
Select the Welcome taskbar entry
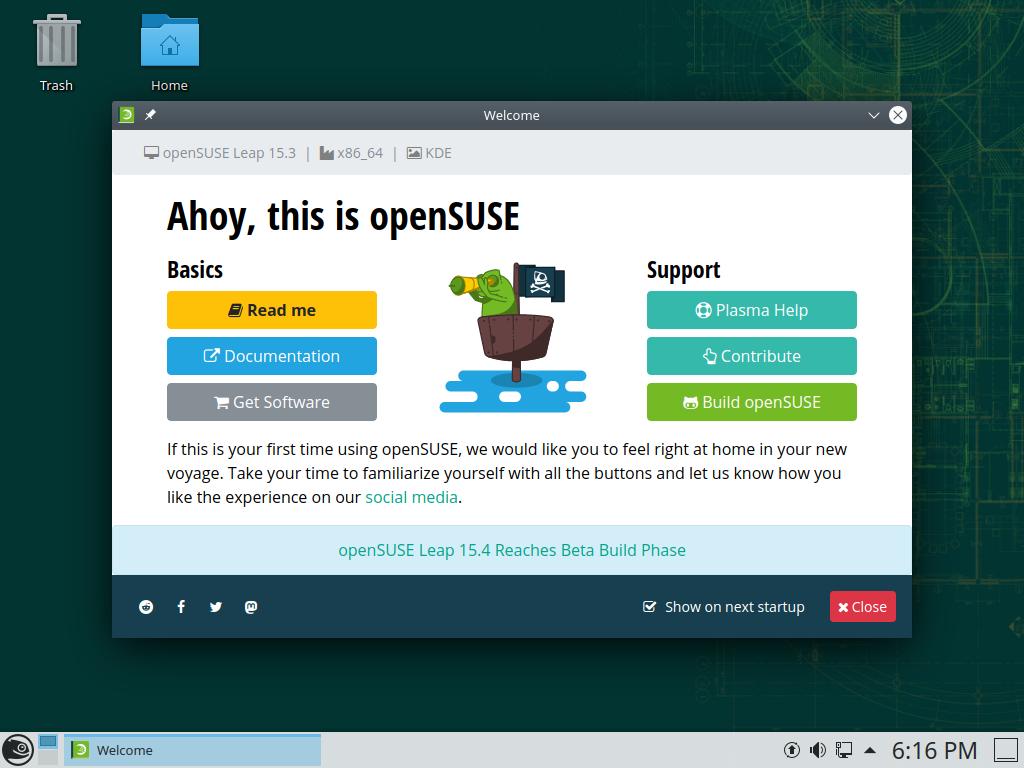click(192, 750)
